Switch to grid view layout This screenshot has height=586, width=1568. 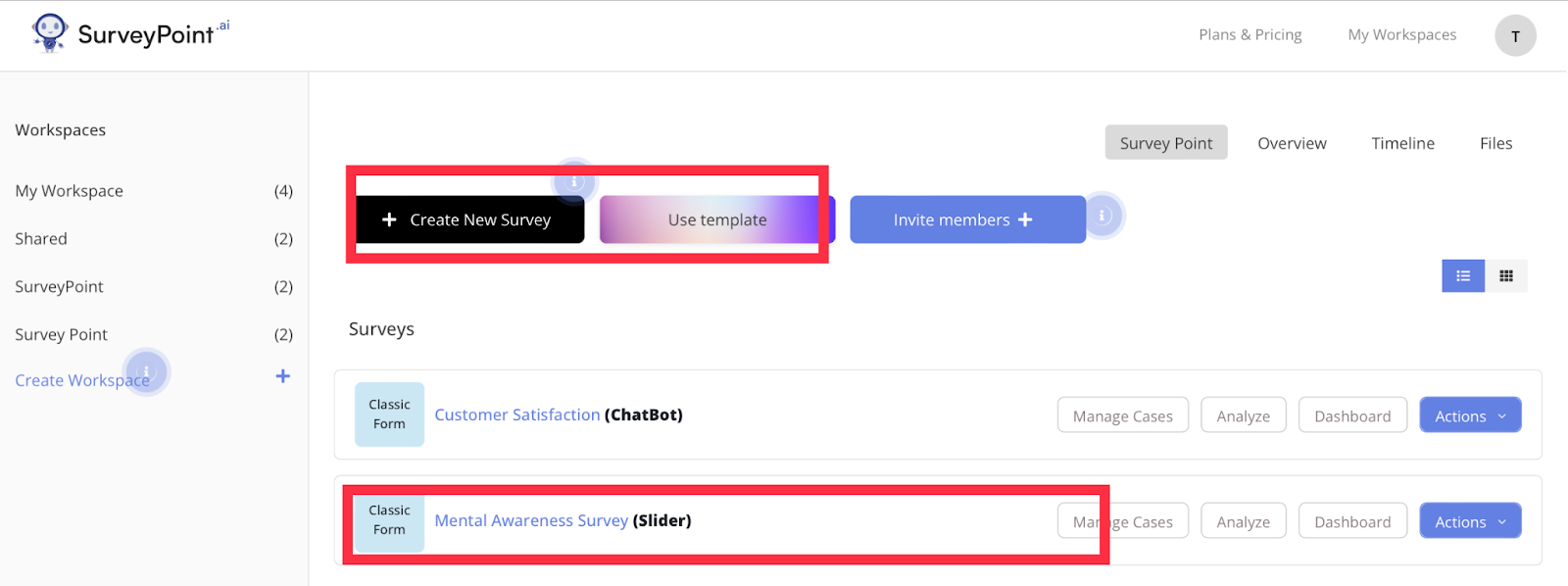(x=1506, y=276)
